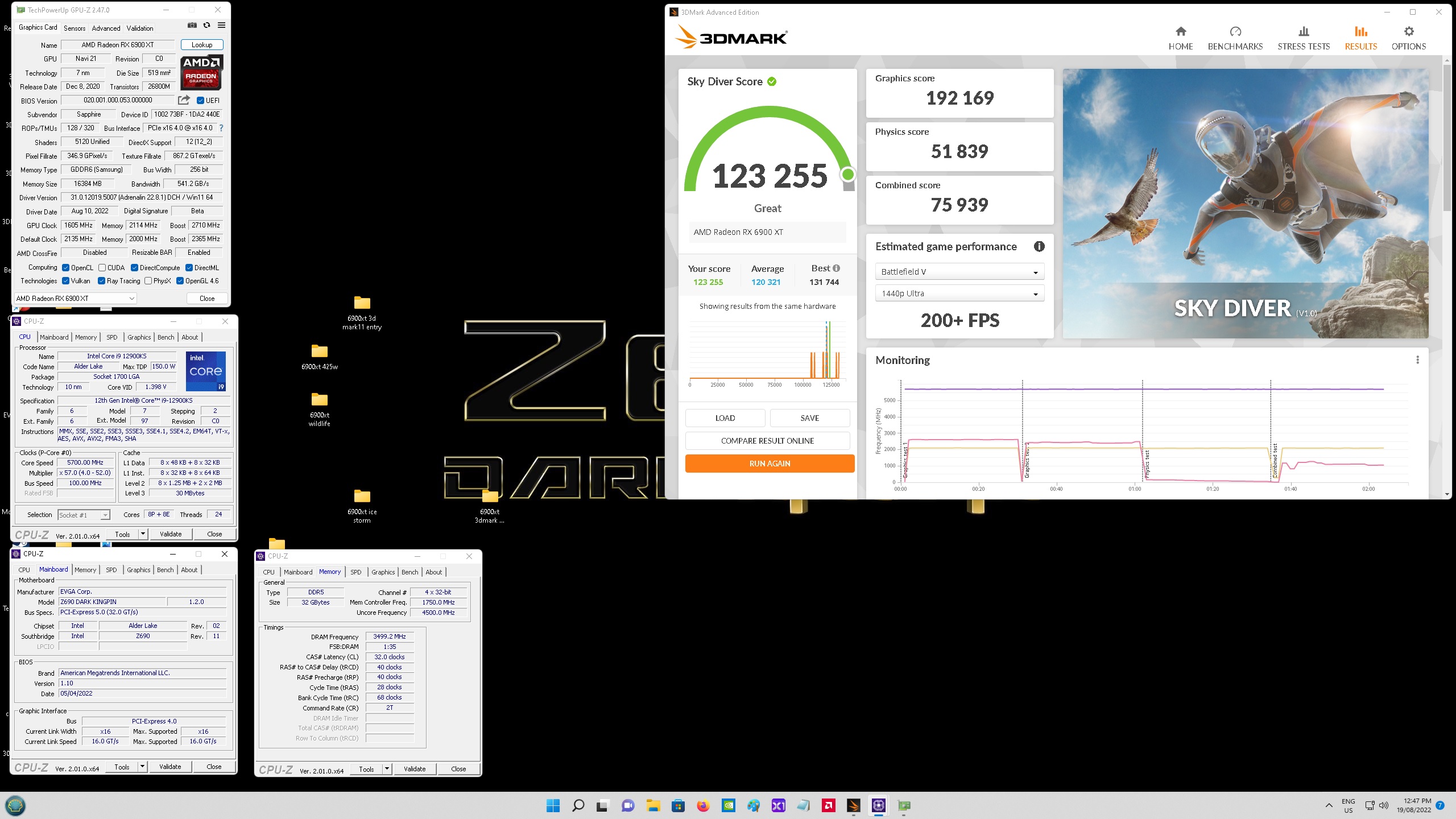Open the '6900xt 3d mark11 entry' folder

(362, 313)
